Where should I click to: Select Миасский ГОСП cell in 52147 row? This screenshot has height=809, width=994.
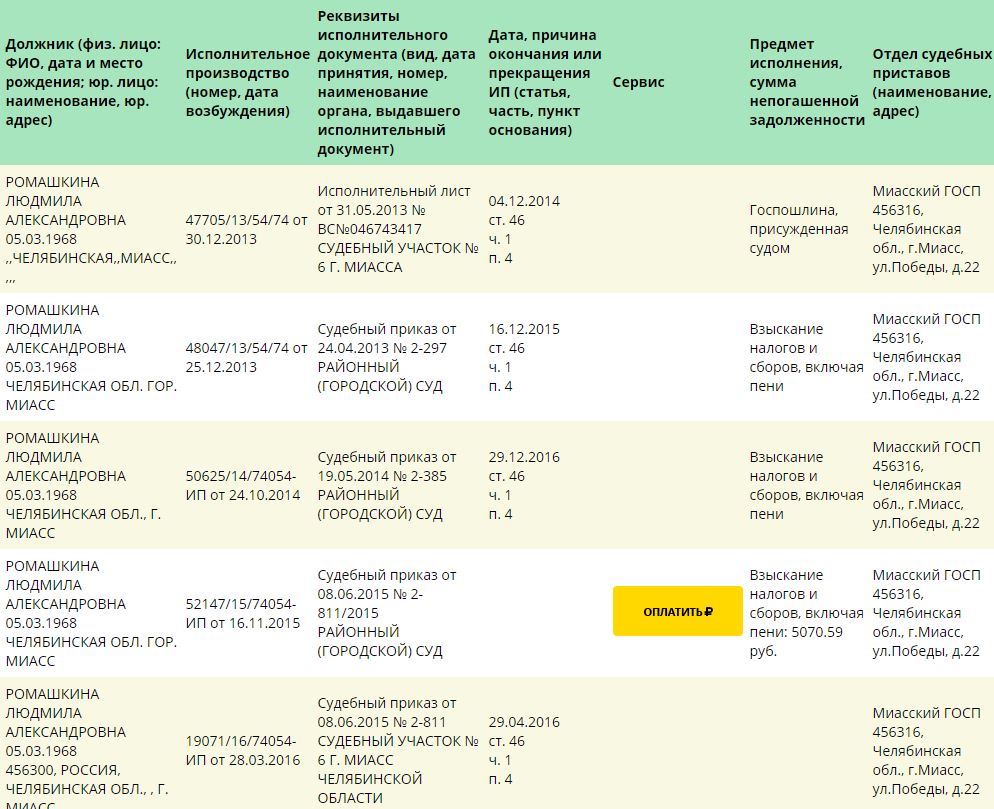tap(926, 613)
